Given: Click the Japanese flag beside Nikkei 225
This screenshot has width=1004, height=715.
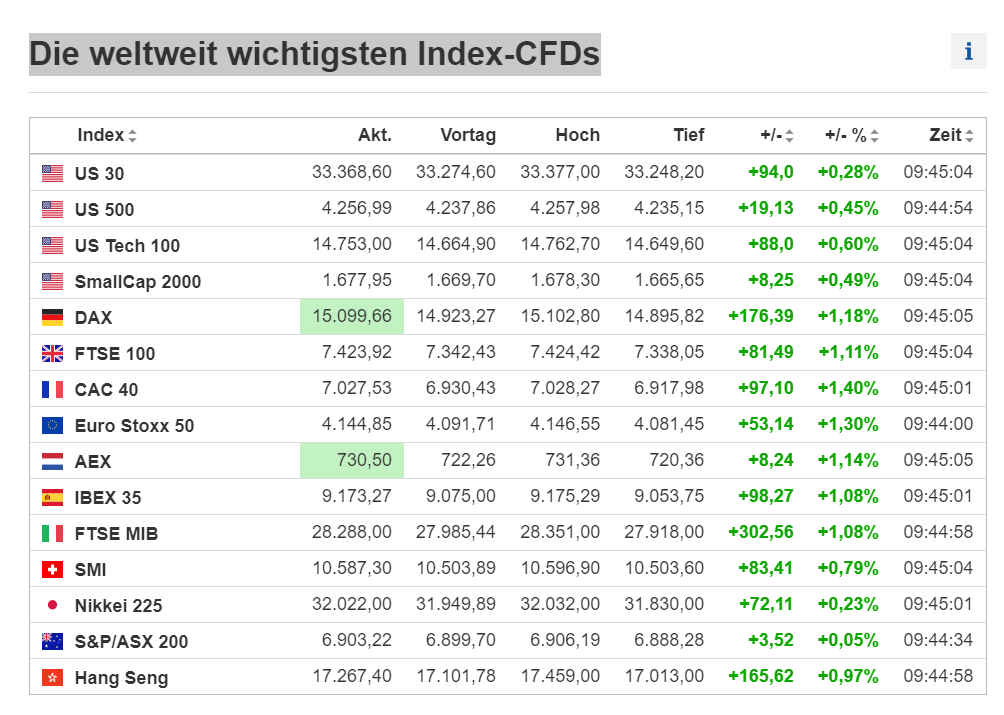Looking at the screenshot, I should (53, 605).
